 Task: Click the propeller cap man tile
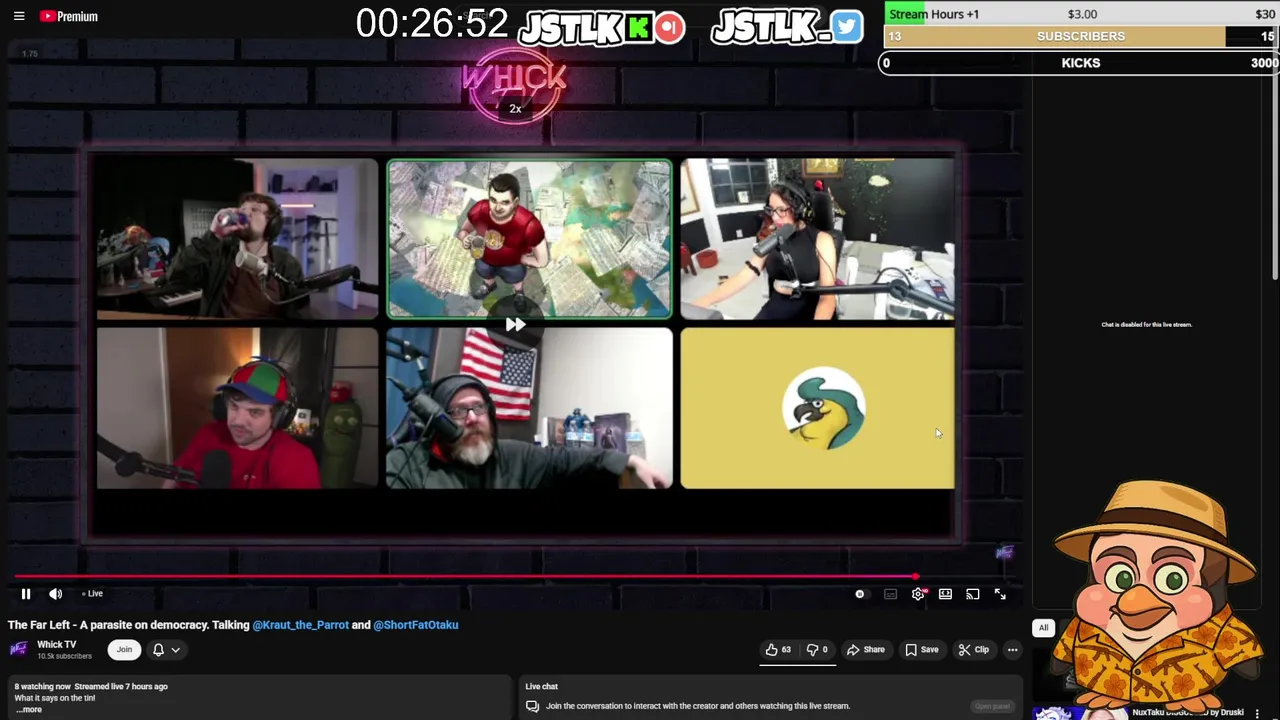(237, 409)
